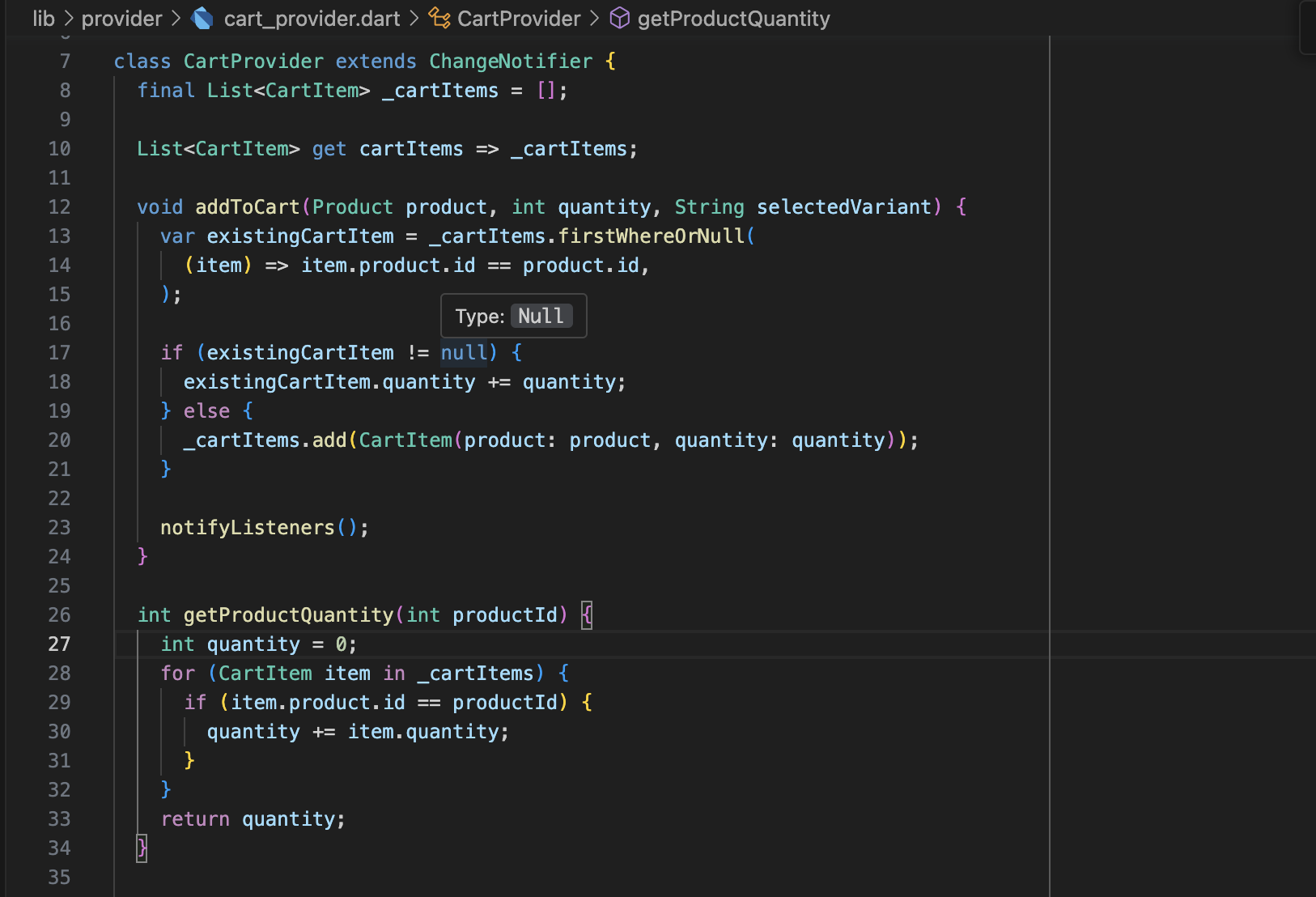The width and height of the screenshot is (1316, 897).
Task: Click the 'cartItems' getter name on line 10
Action: click(411, 149)
